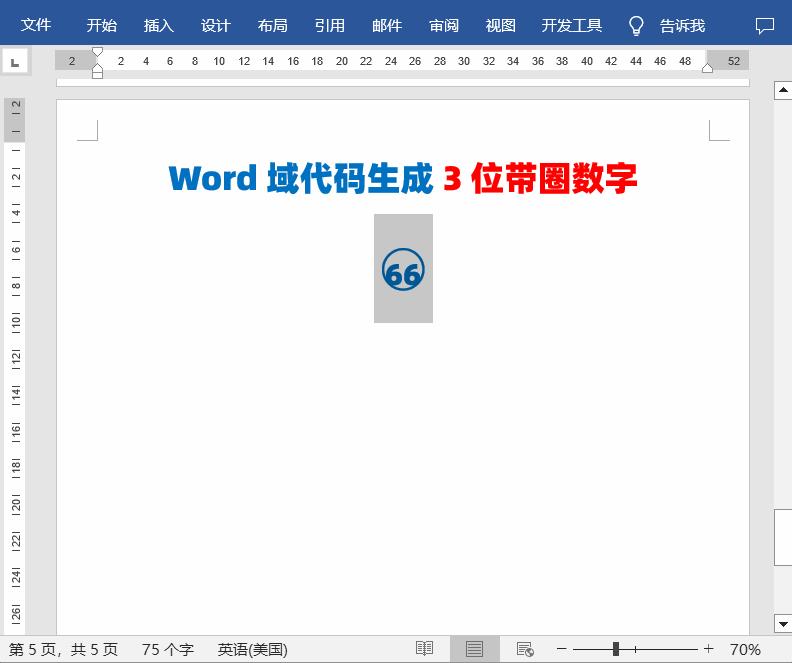Screen dimensions: 792x663
Task: Click the language indicator 英语(美国)
Action: point(253,649)
